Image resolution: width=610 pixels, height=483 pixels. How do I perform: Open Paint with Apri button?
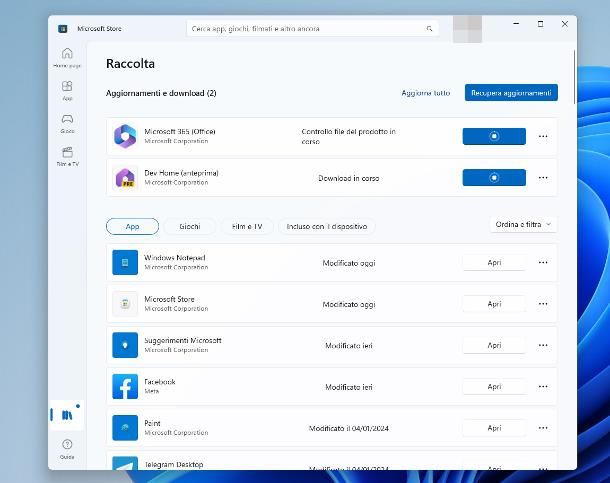[494, 428]
